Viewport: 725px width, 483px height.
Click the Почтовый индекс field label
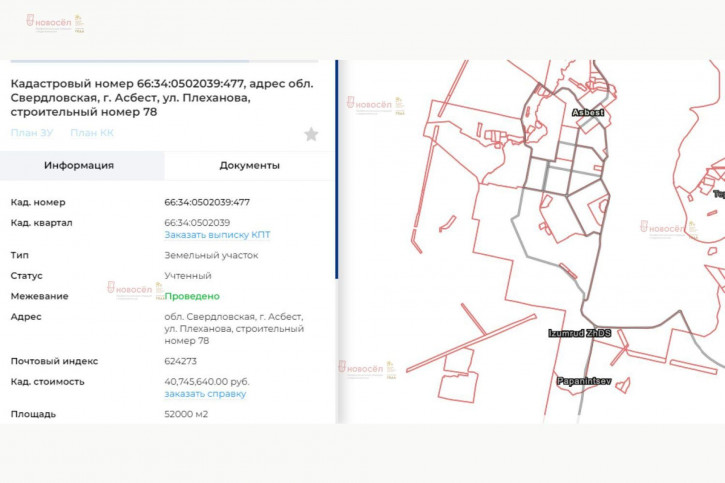[x=54, y=361]
